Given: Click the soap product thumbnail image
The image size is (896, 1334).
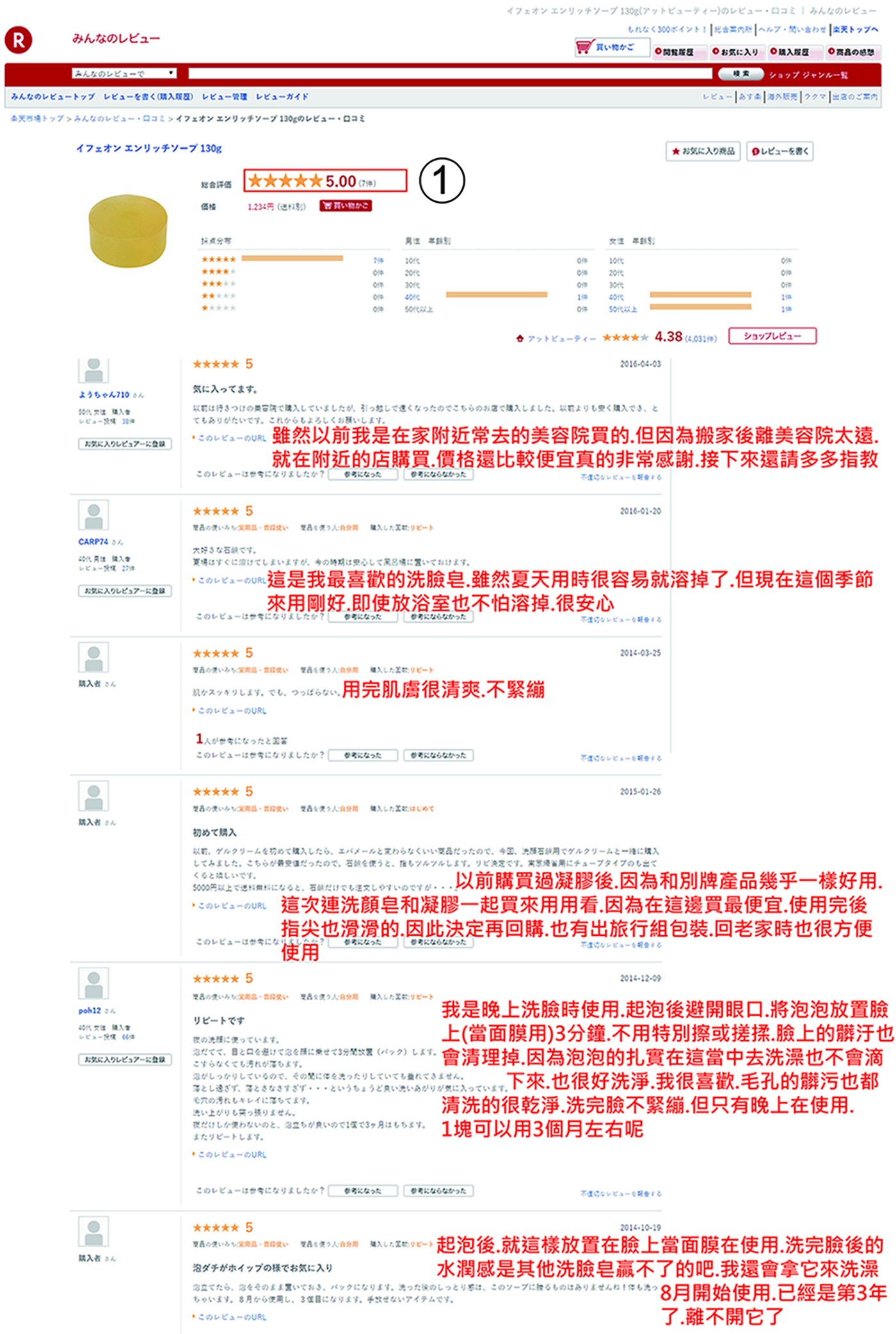Looking at the screenshot, I should click(129, 231).
